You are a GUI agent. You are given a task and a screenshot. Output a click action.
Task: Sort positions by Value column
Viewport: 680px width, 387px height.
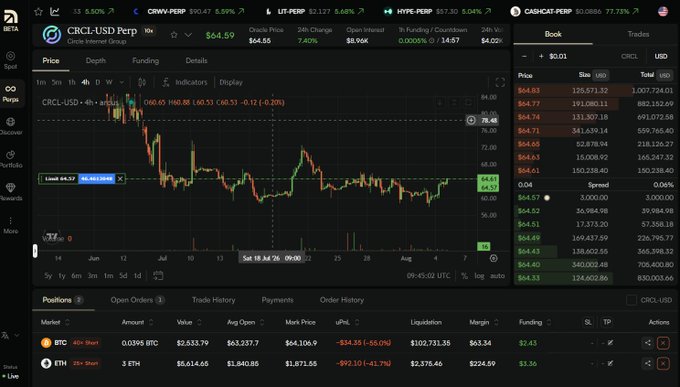point(189,322)
